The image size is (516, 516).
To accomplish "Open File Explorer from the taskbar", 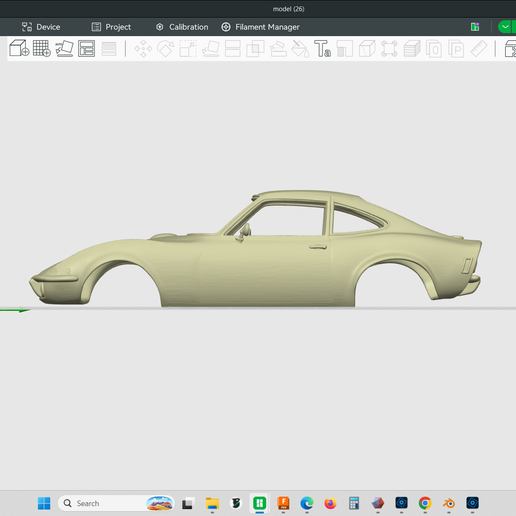I will click(212, 503).
